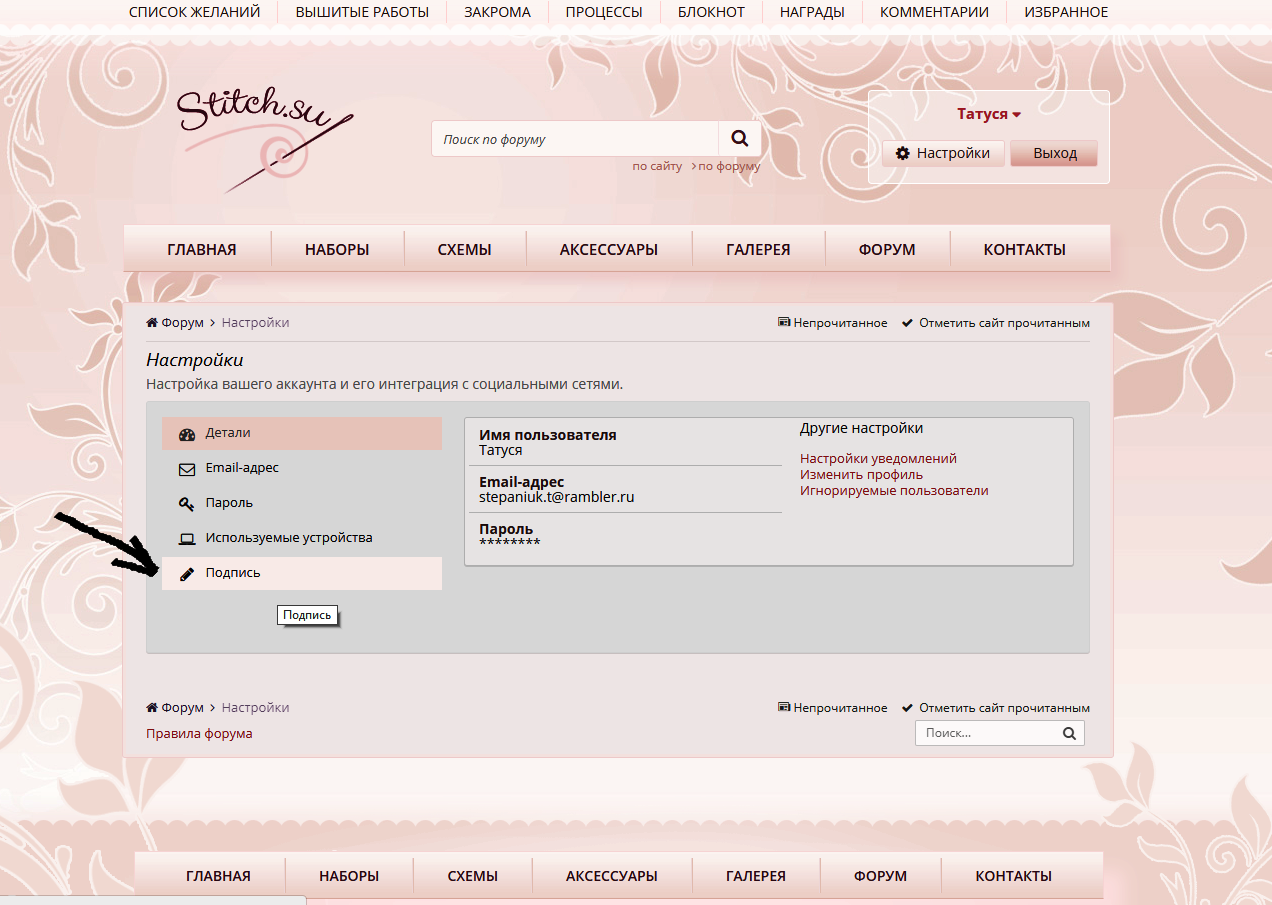Click the Выход button
This screenshot has width=1272, height=905.
(x=1054, y=153)
